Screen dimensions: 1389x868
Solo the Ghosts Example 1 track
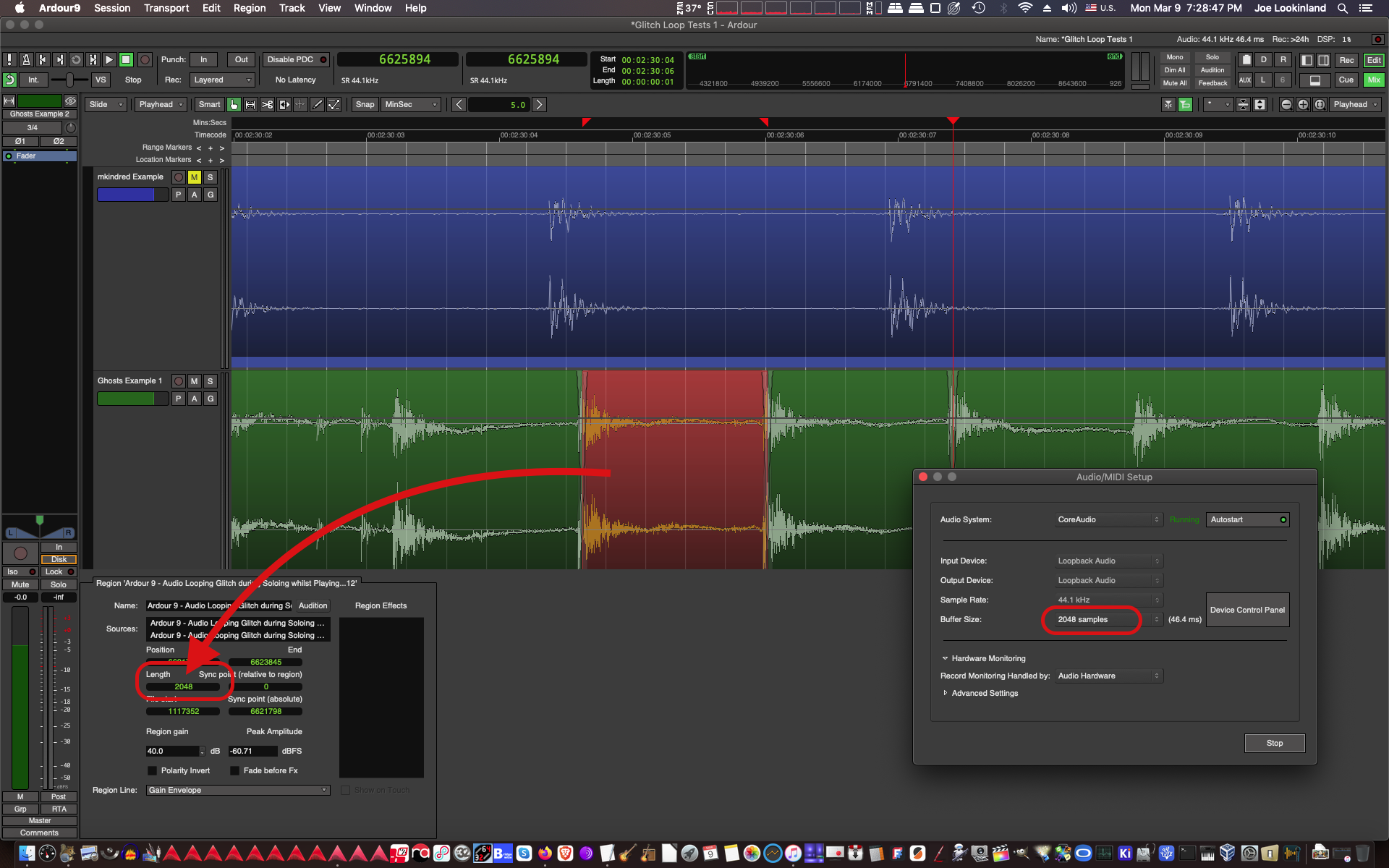[210, 381]
